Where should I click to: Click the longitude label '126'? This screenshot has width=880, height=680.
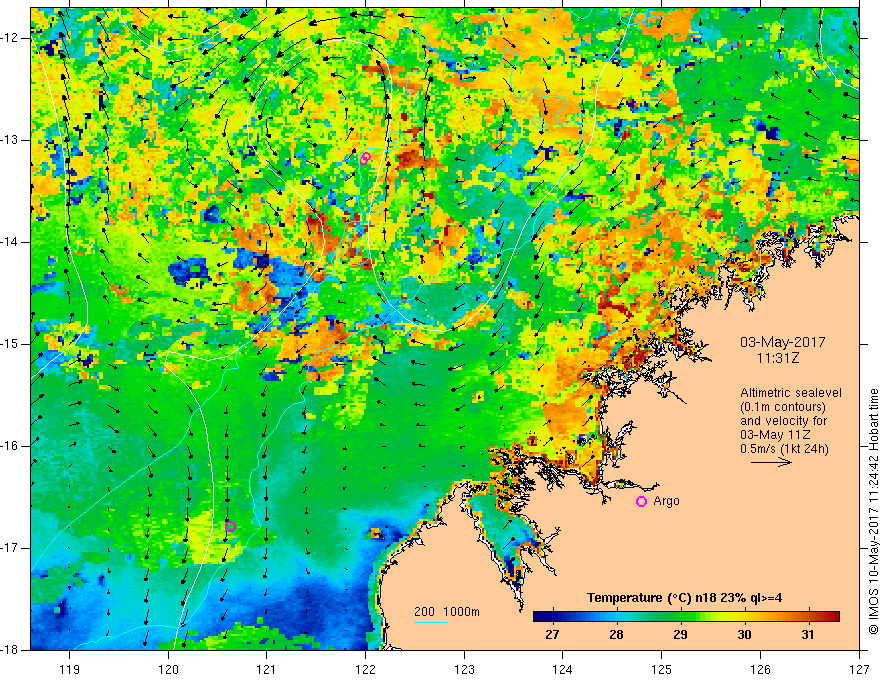click(760, 669)
